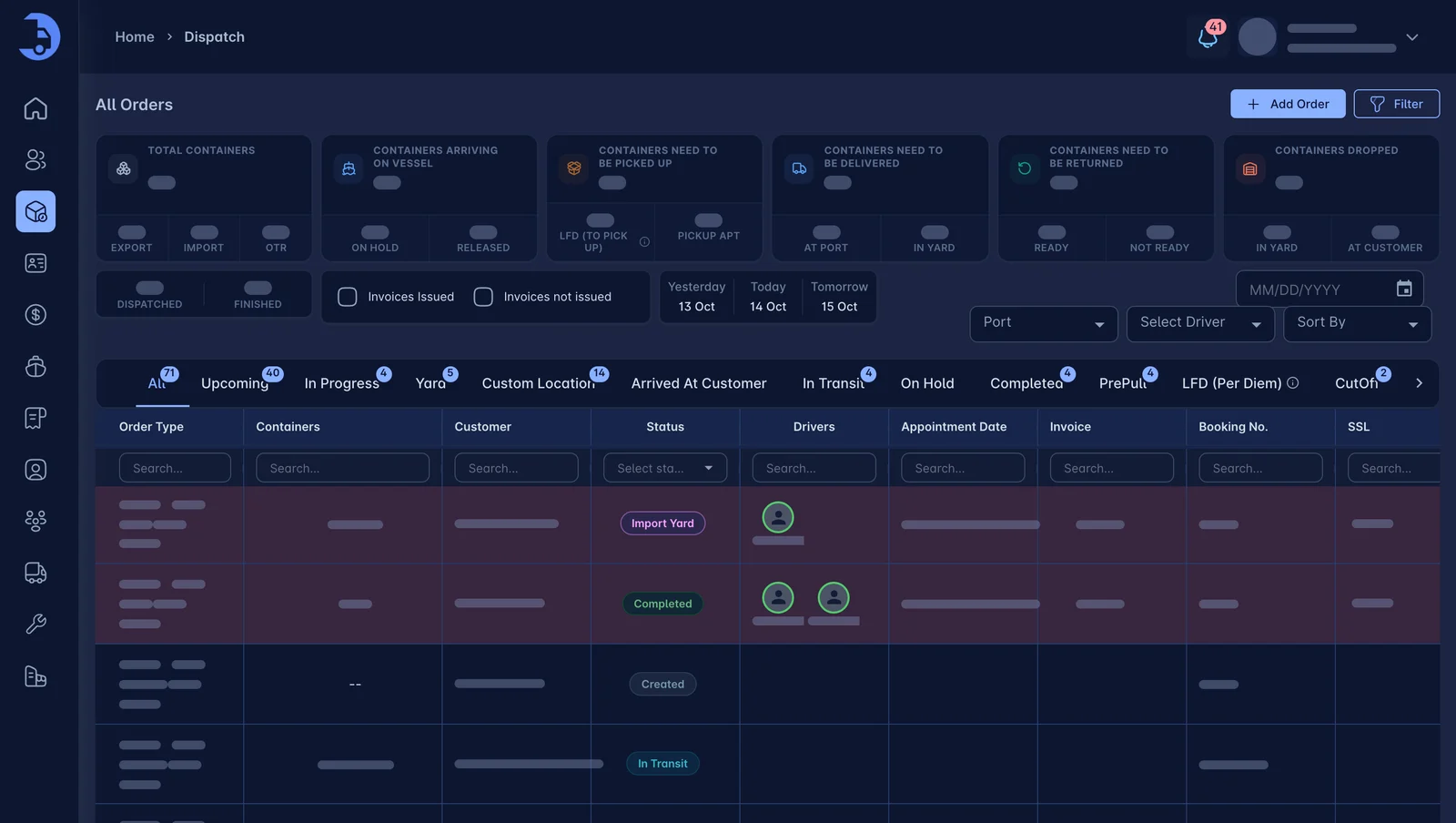Click the Import Yard status badge

point(662,523)
